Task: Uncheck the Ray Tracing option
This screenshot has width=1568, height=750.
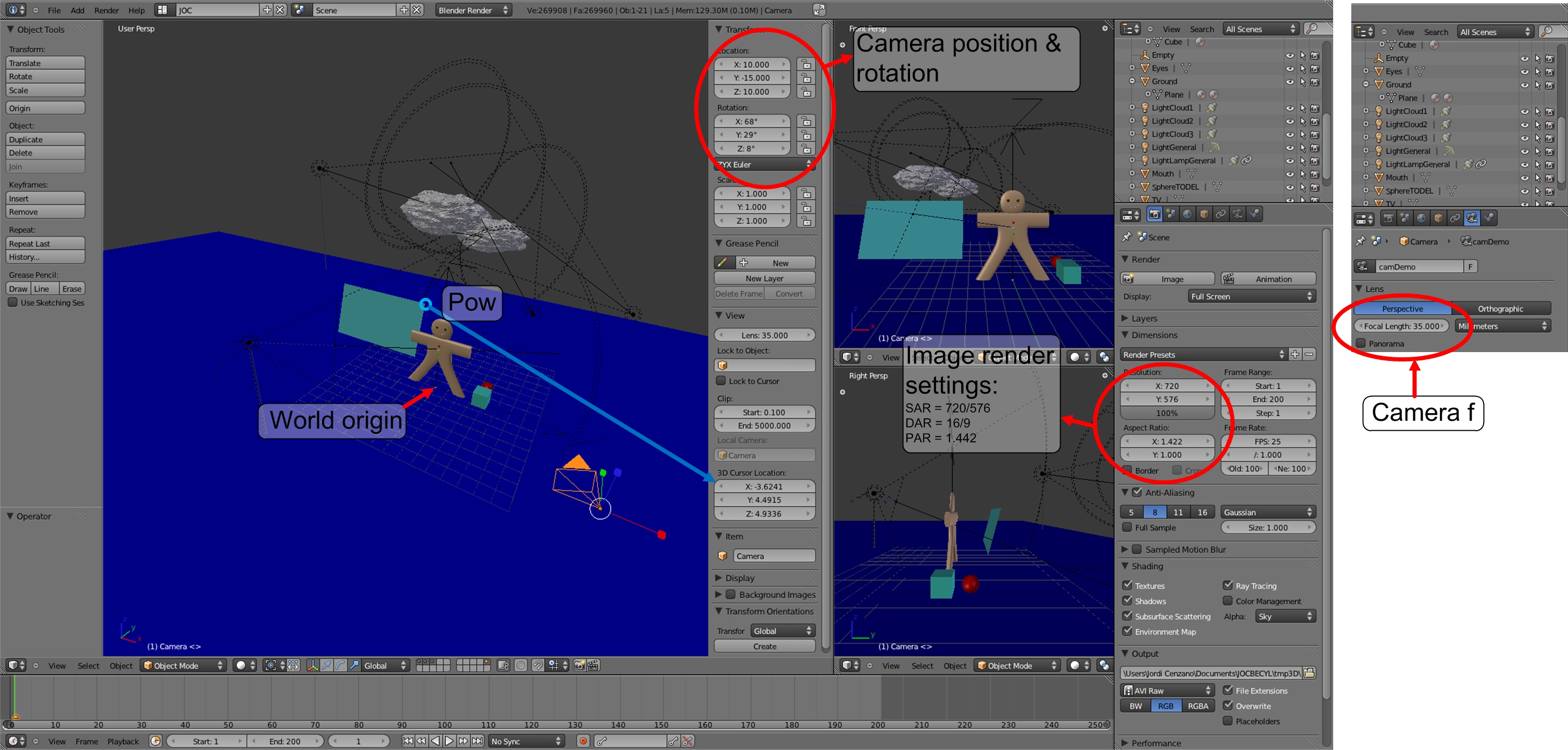Action: pos(1228,585)
